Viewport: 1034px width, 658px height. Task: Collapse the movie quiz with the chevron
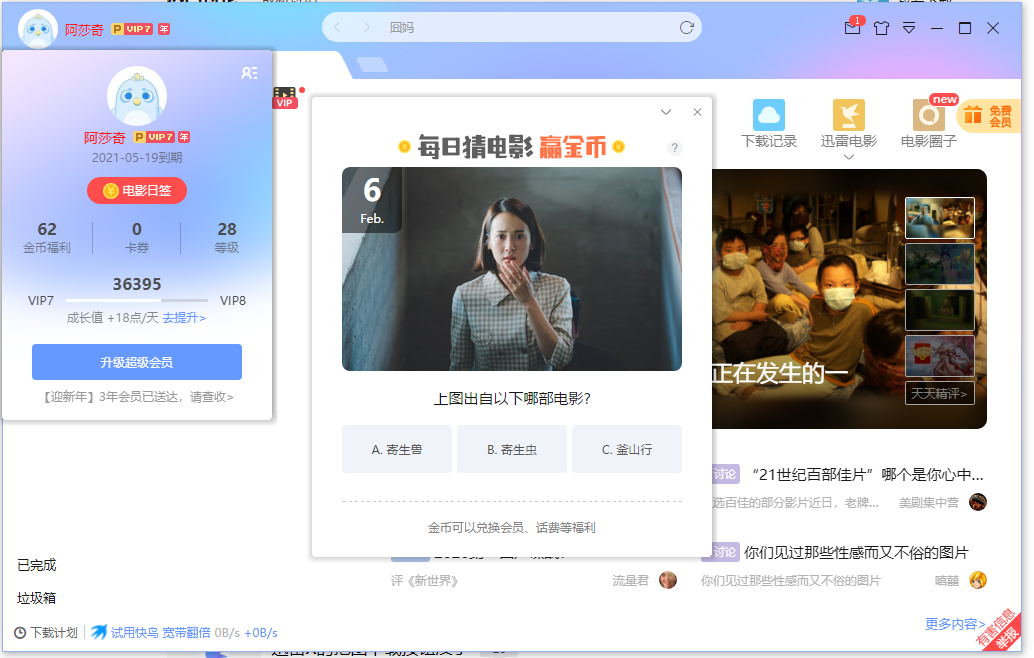(x=666, y=112)
